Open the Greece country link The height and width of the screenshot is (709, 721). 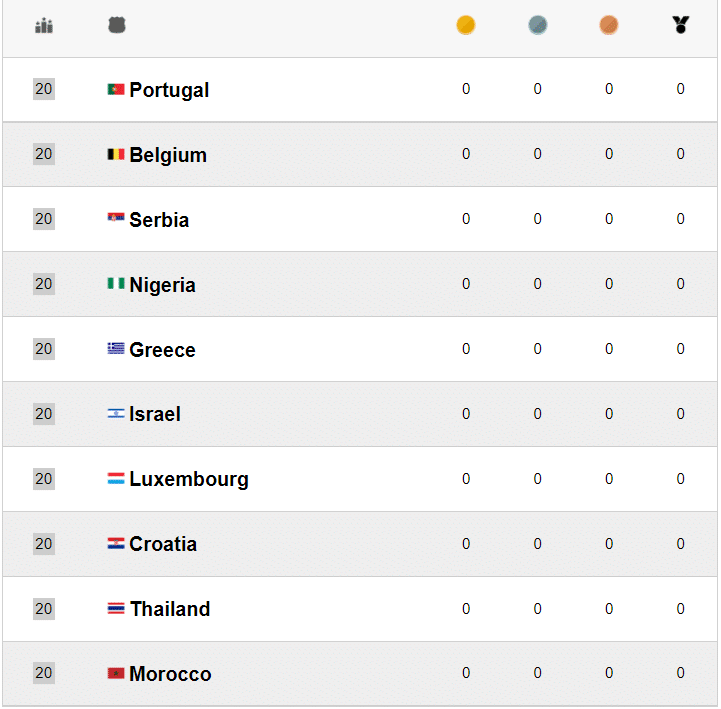pyautogui.click(x=162, y=350)
